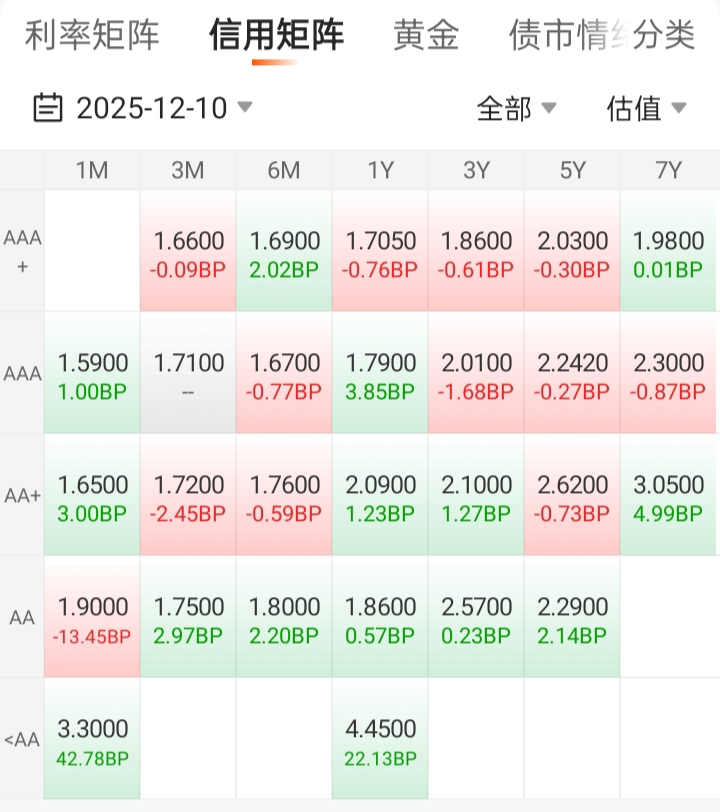Click the <AA 1Y cell showing 4.4500
This screenshot has width=720, height=812.
tap(380, 739)
